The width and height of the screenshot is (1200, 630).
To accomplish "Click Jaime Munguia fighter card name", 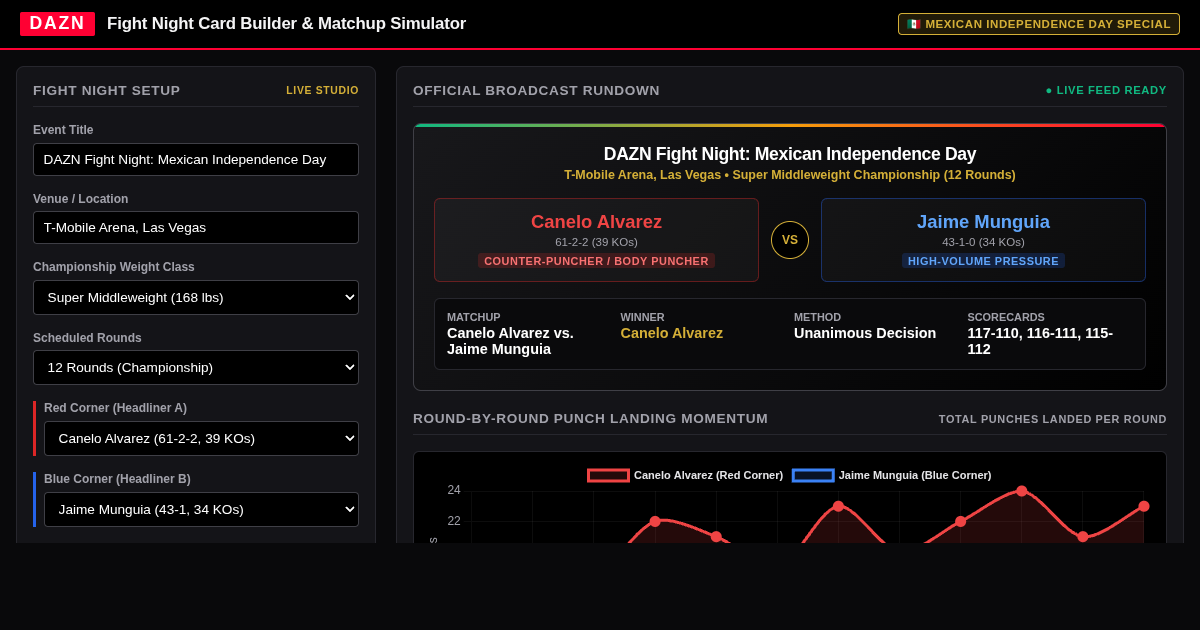I will (x=983, y=222).
